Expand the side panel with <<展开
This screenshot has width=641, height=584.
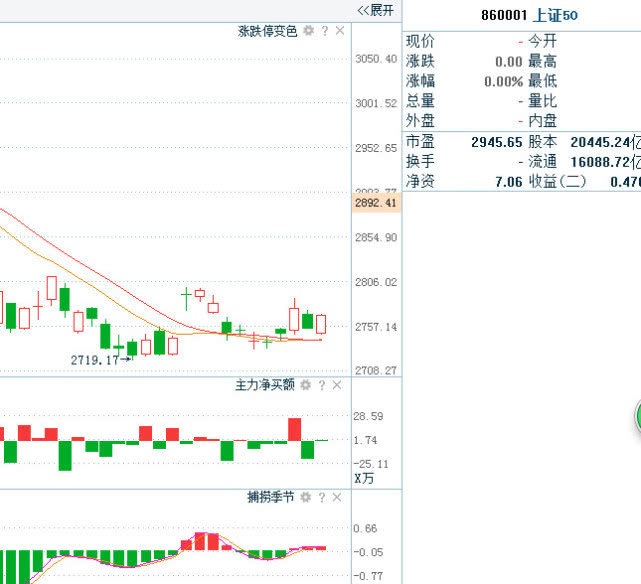(376, 10)
